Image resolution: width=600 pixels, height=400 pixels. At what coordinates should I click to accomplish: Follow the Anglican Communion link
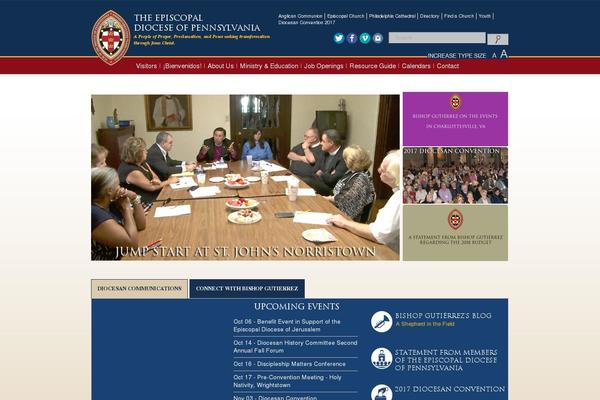[x=300, y=16]
